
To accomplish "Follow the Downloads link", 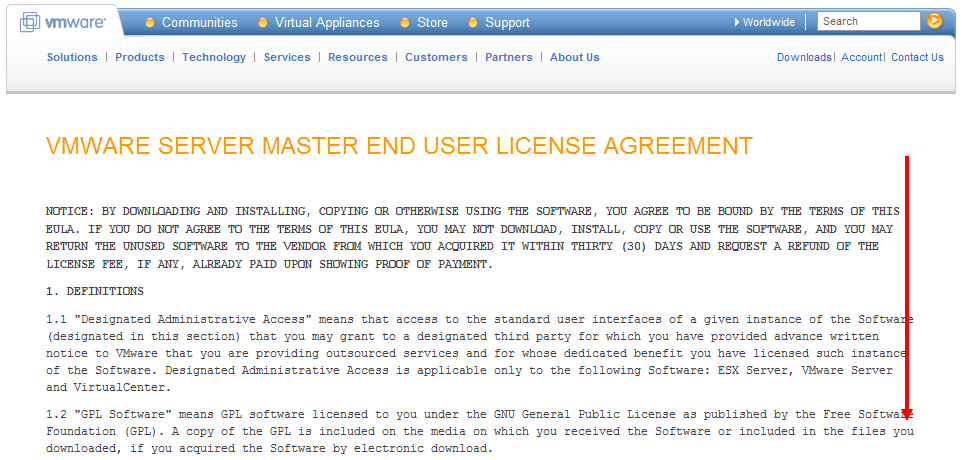I will coord(804,57).
